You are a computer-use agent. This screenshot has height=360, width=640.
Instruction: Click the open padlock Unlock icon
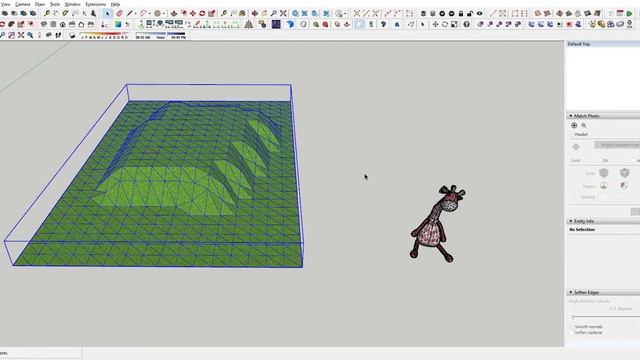click(x=470, y=13)
